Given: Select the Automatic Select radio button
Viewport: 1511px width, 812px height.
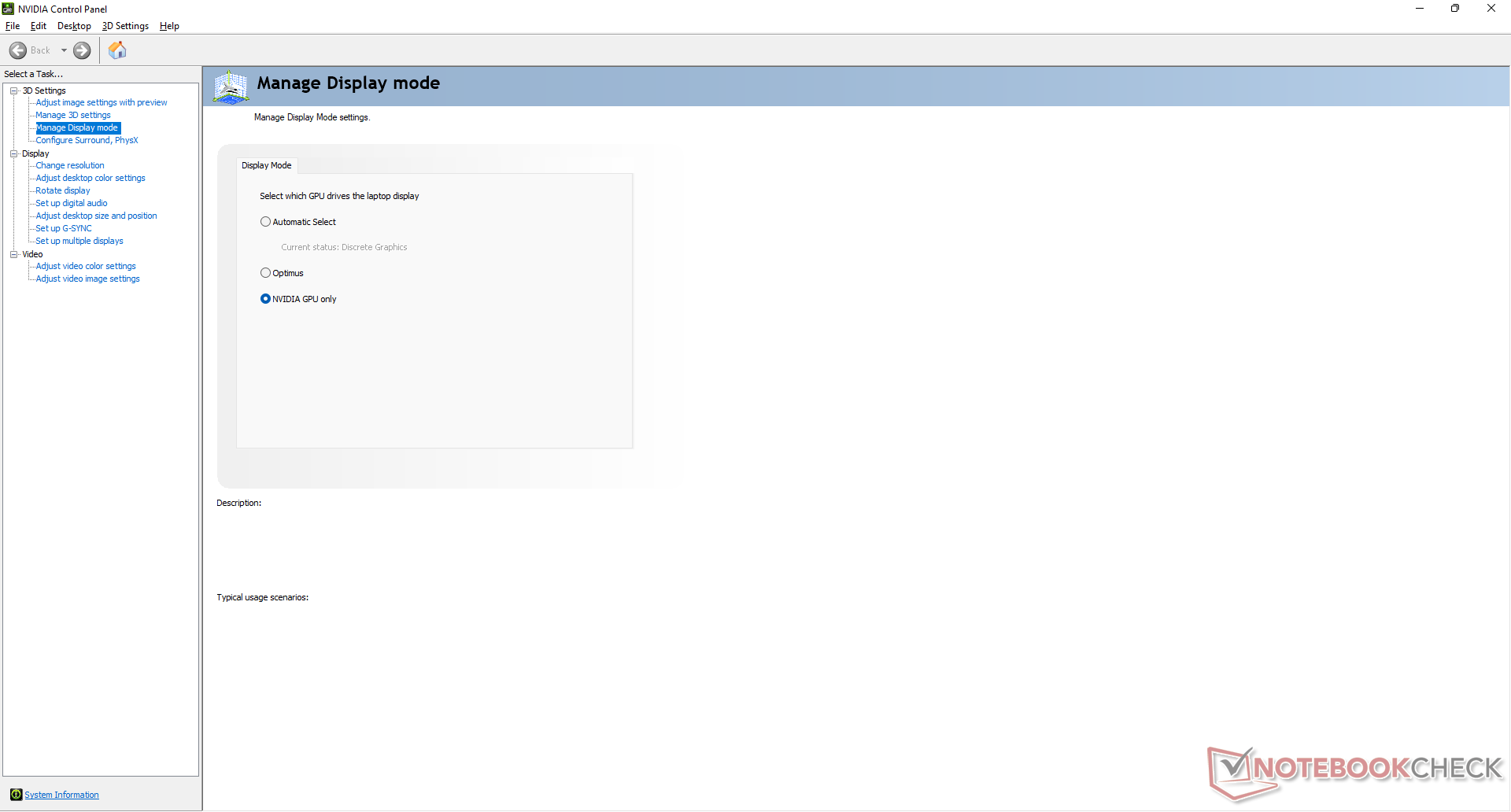Looking at the screenshot, I should (x=265, y=222).
